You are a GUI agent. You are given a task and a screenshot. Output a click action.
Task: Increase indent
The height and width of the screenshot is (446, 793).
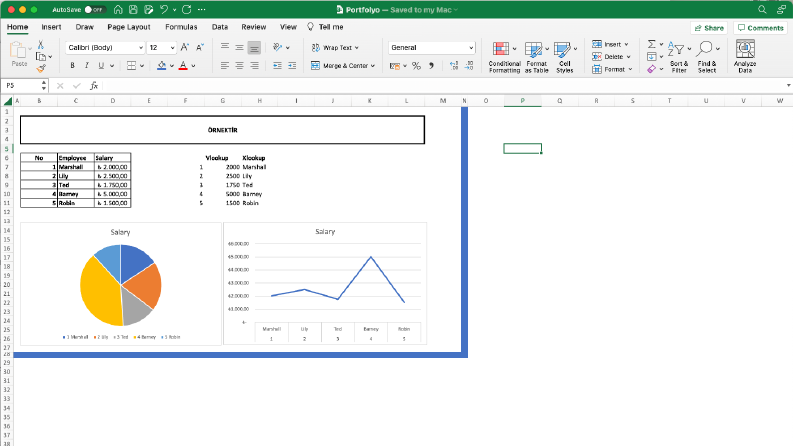coord(292,66)
